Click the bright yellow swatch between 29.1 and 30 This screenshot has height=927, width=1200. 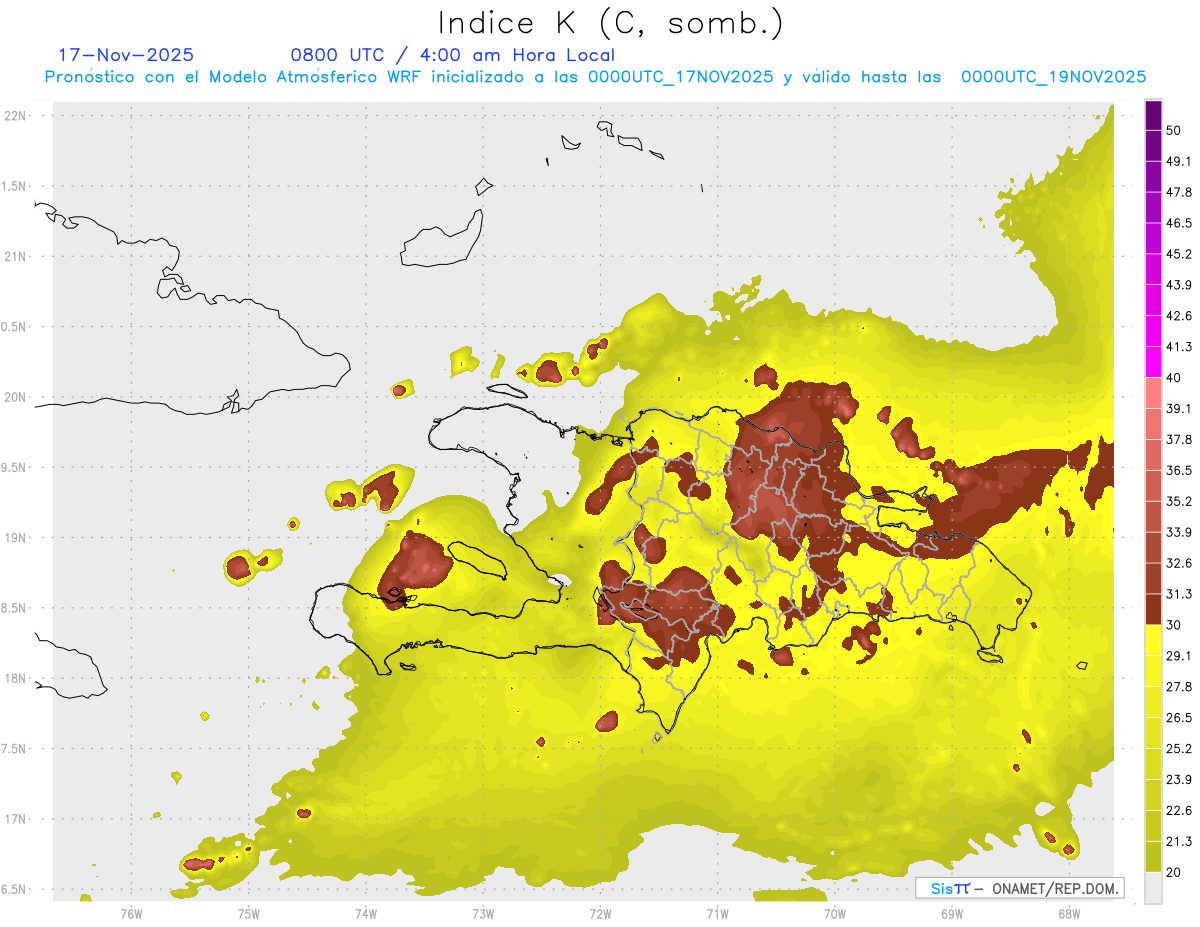click(1153, 640)
